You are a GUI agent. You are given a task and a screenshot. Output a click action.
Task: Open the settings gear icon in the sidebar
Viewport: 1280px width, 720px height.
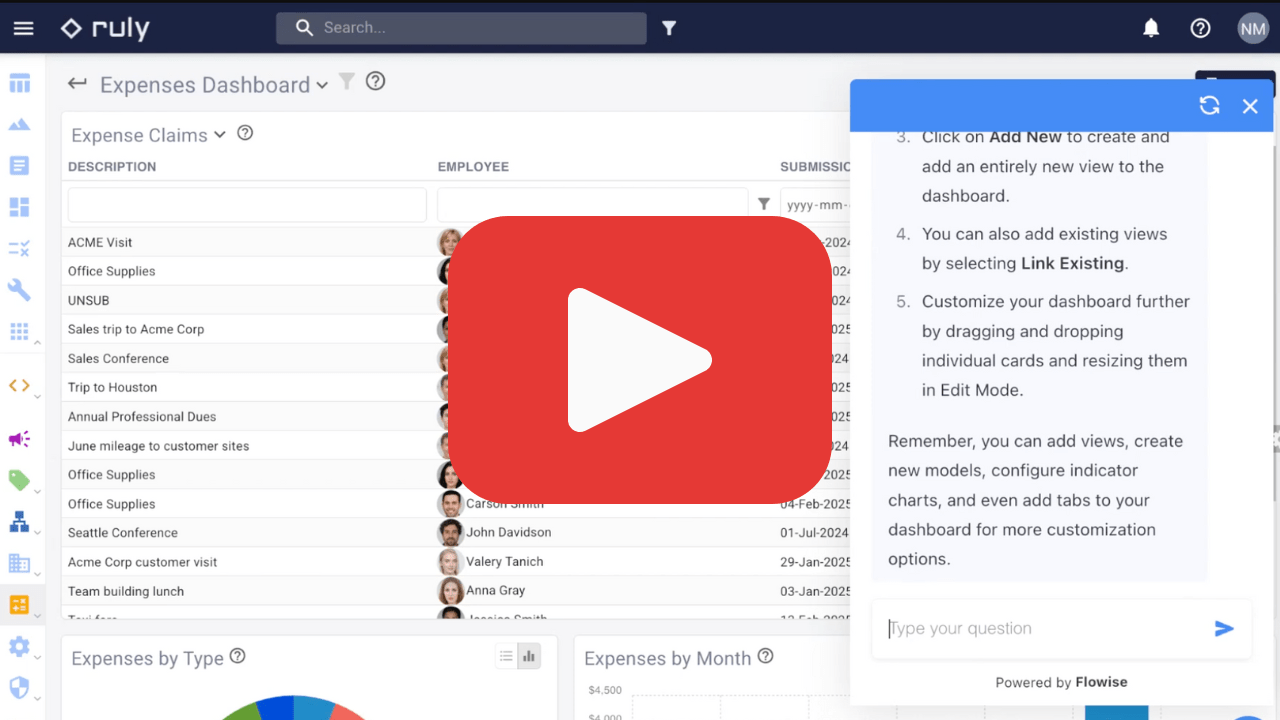19,646
